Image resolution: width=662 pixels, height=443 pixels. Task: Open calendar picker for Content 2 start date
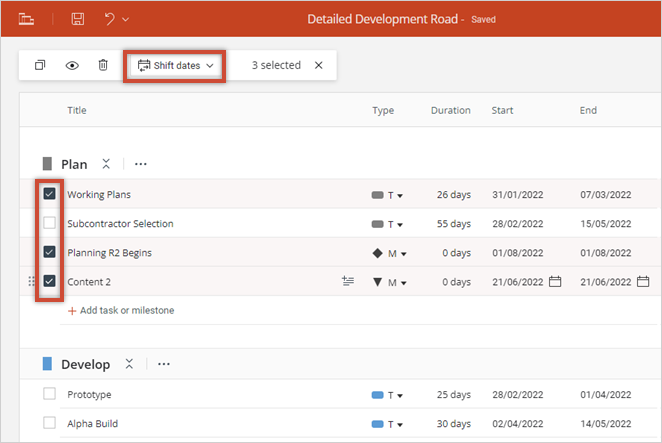point(555,281)
